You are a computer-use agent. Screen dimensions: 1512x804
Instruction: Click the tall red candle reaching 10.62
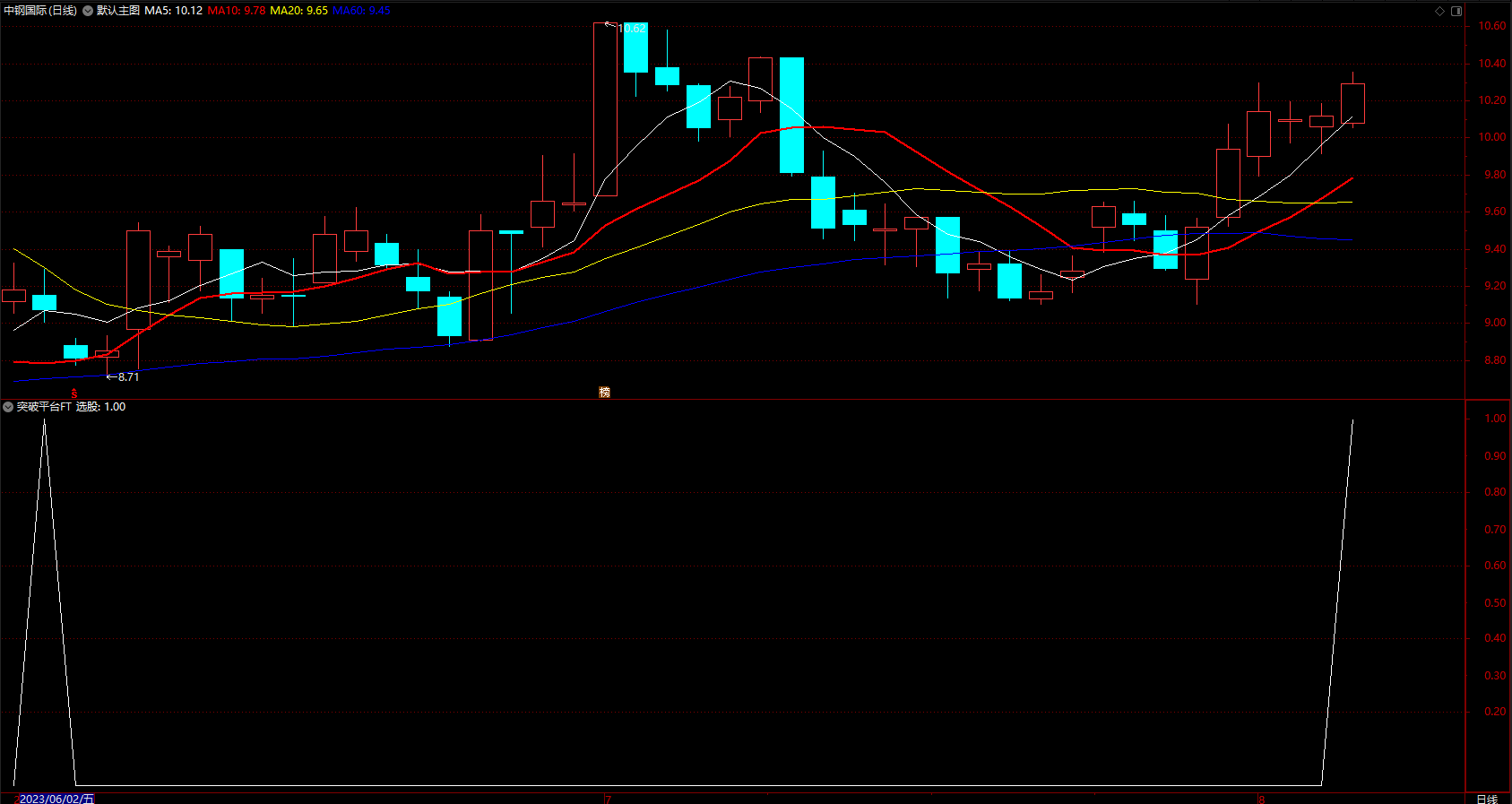tap(605, 108)
